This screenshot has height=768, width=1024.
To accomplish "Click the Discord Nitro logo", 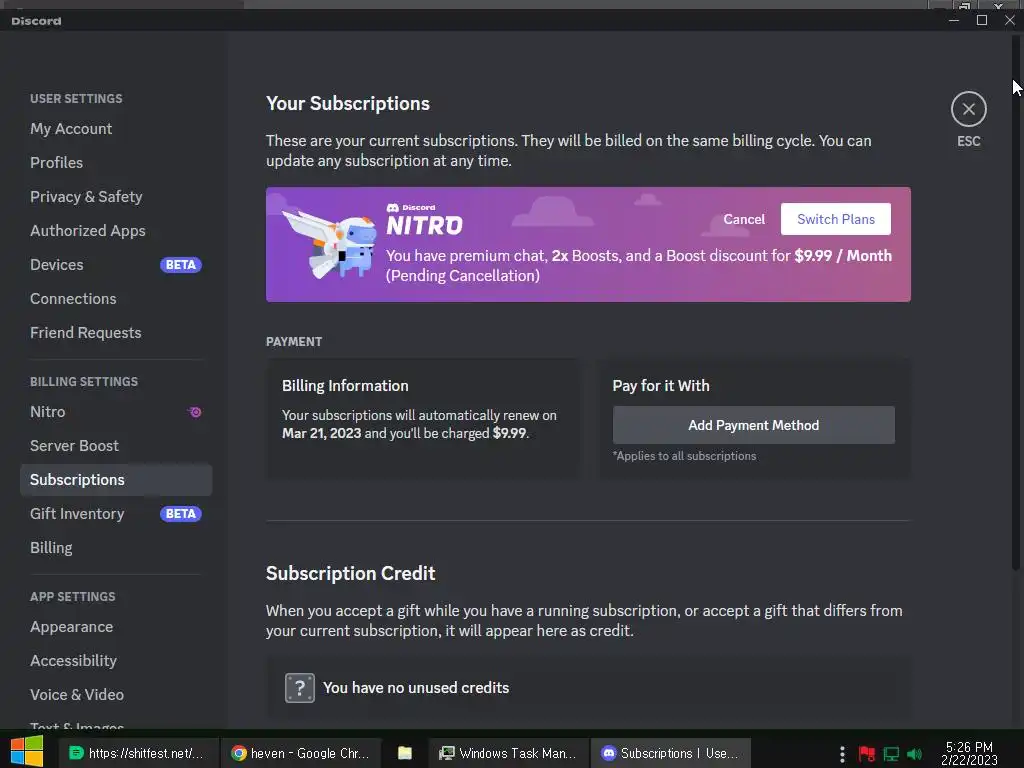I will (x=424, y=219).
